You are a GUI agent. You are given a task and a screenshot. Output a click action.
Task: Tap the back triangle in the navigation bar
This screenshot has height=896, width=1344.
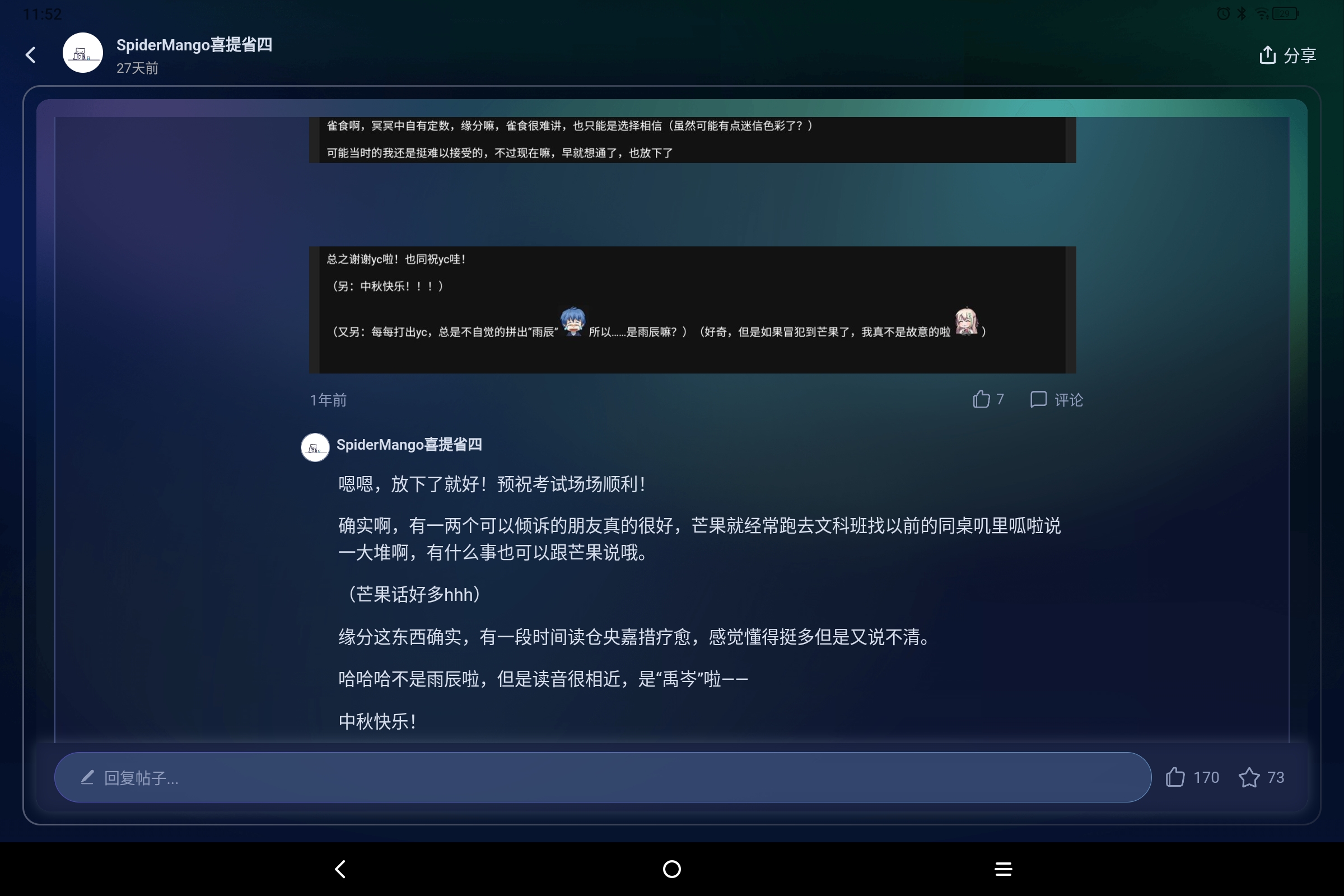(339, 869)
